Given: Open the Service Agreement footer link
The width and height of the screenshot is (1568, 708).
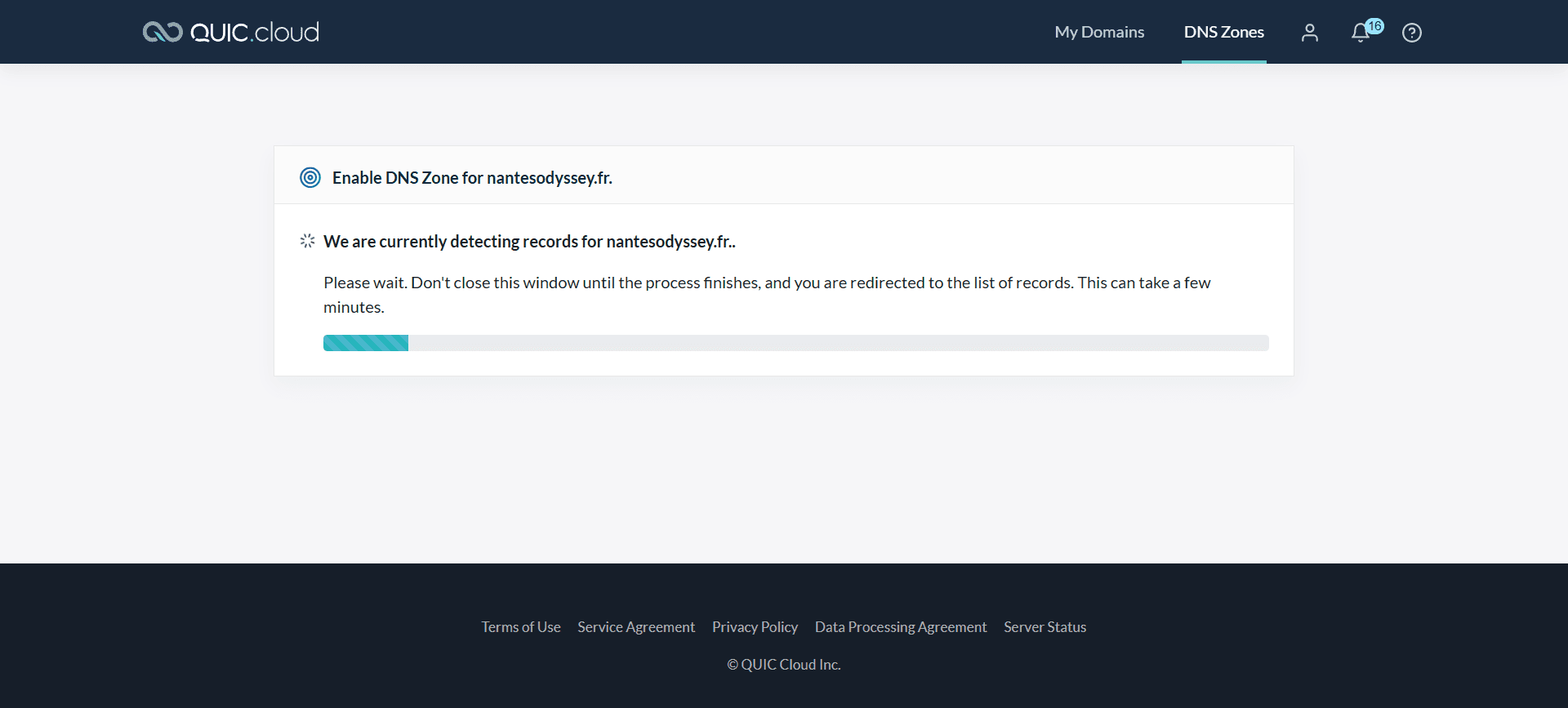Looking at the screenshot, I should click(636, 627).
